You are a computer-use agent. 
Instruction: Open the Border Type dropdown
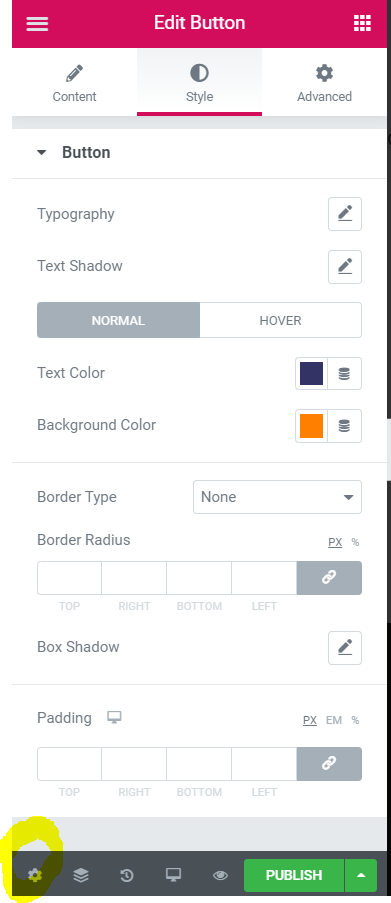(x=277, y=497)
